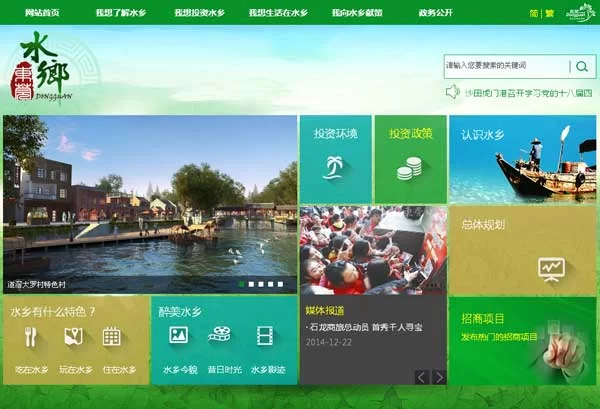This screenshot has height=409, width=600.
Task: Show next media news item
Action: [438, 377]
